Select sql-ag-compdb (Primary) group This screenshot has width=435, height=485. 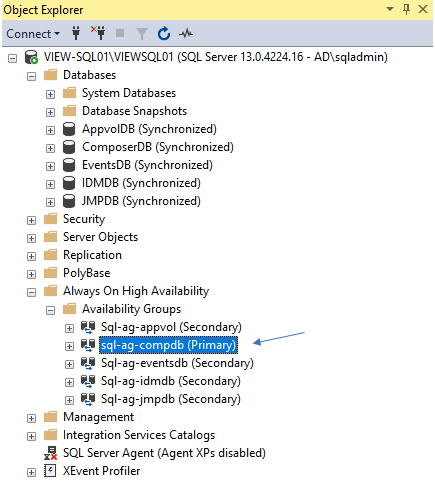click(169, 345)
